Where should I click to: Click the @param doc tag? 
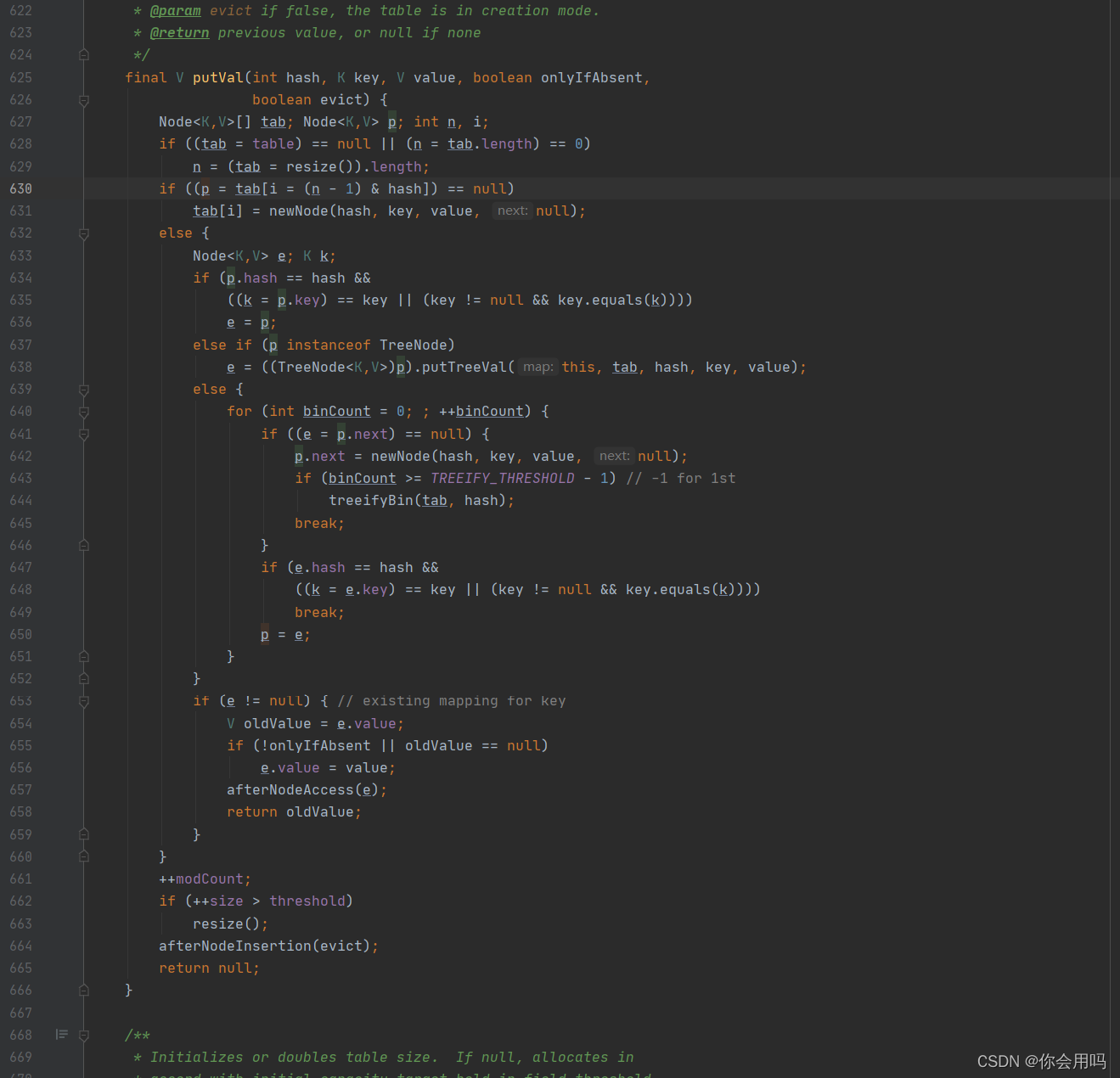(x=176, y=11)
